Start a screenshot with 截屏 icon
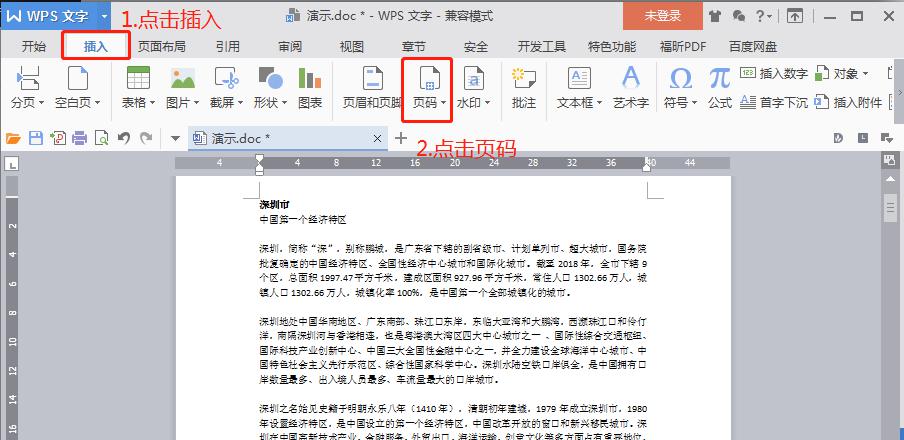 pyautogui.click(x=226, y=78)
